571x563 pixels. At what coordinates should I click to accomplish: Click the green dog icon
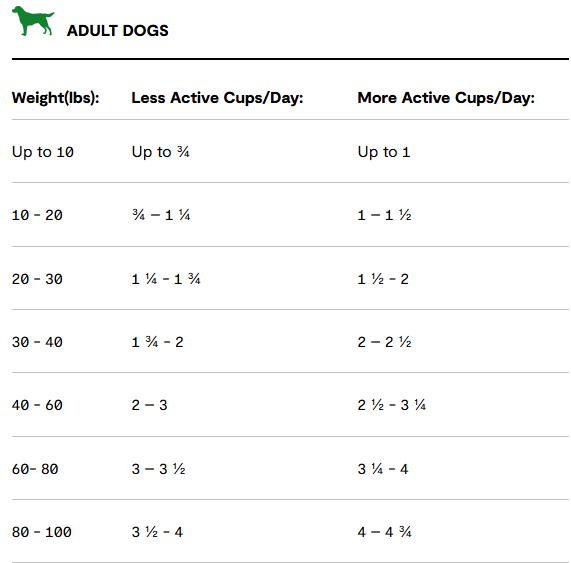(x=33, y=21)
